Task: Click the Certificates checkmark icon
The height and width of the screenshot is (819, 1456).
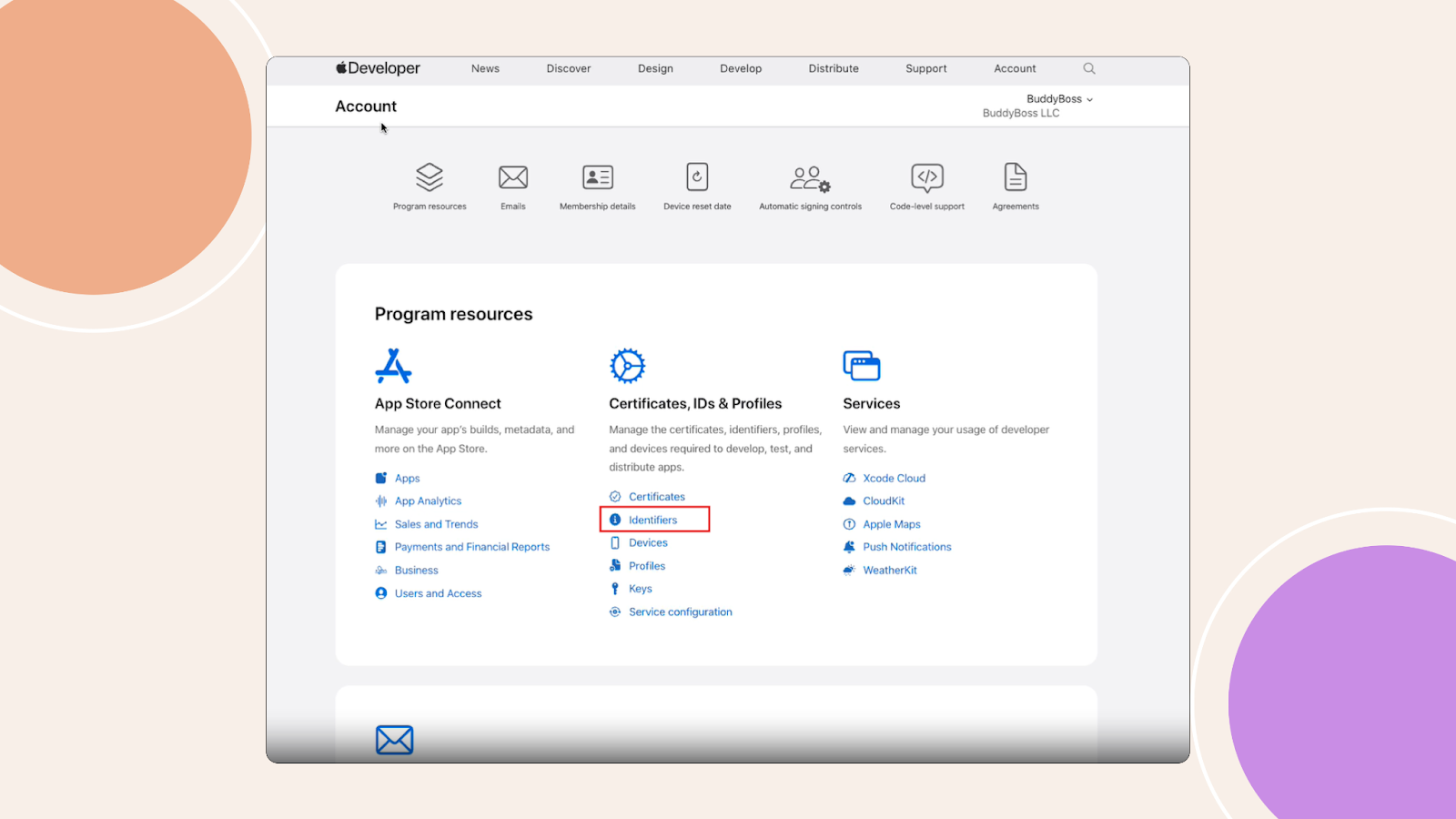Action: [615, 497]
